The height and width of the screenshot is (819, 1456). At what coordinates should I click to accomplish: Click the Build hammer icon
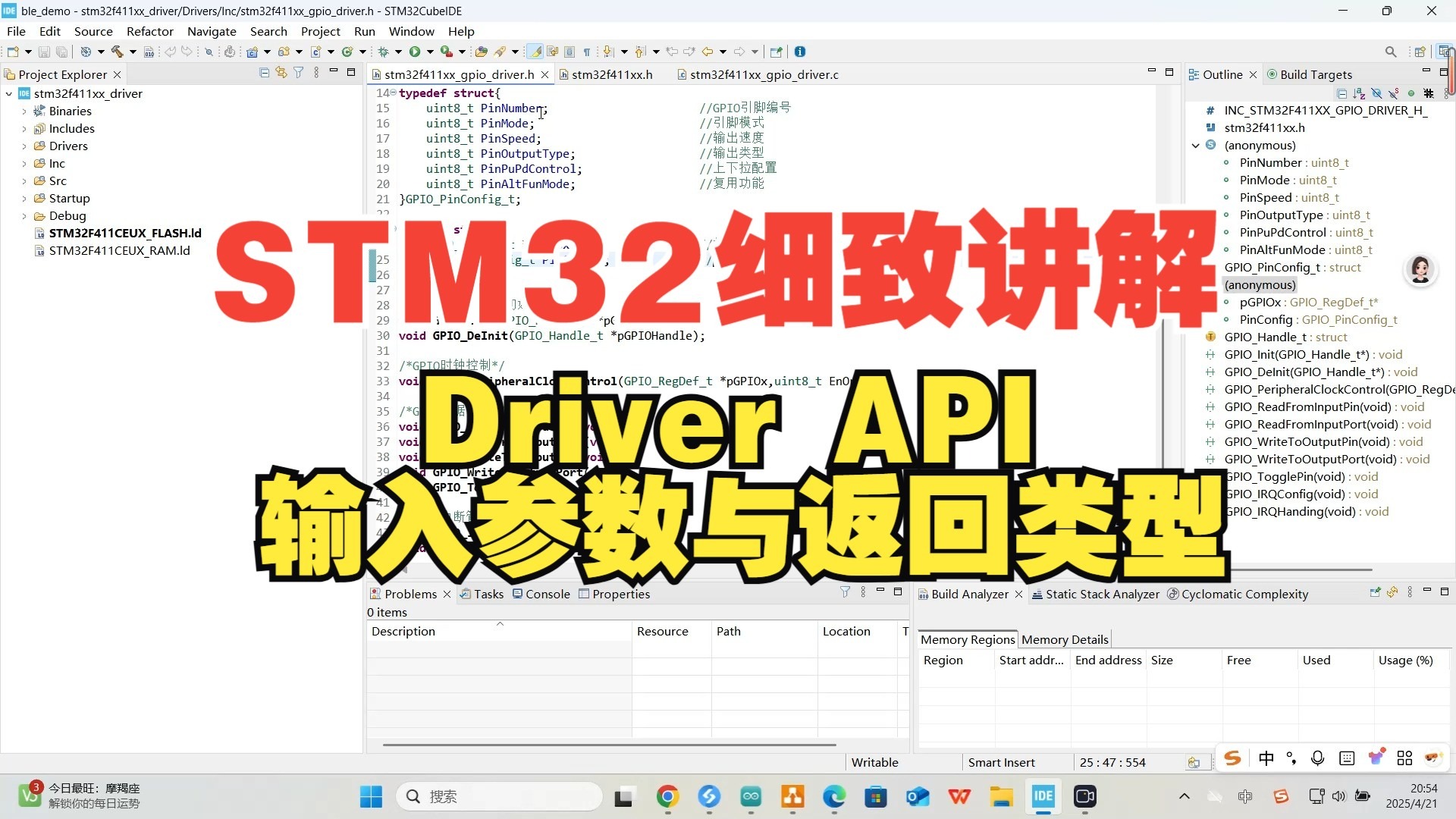coord(117,52)
